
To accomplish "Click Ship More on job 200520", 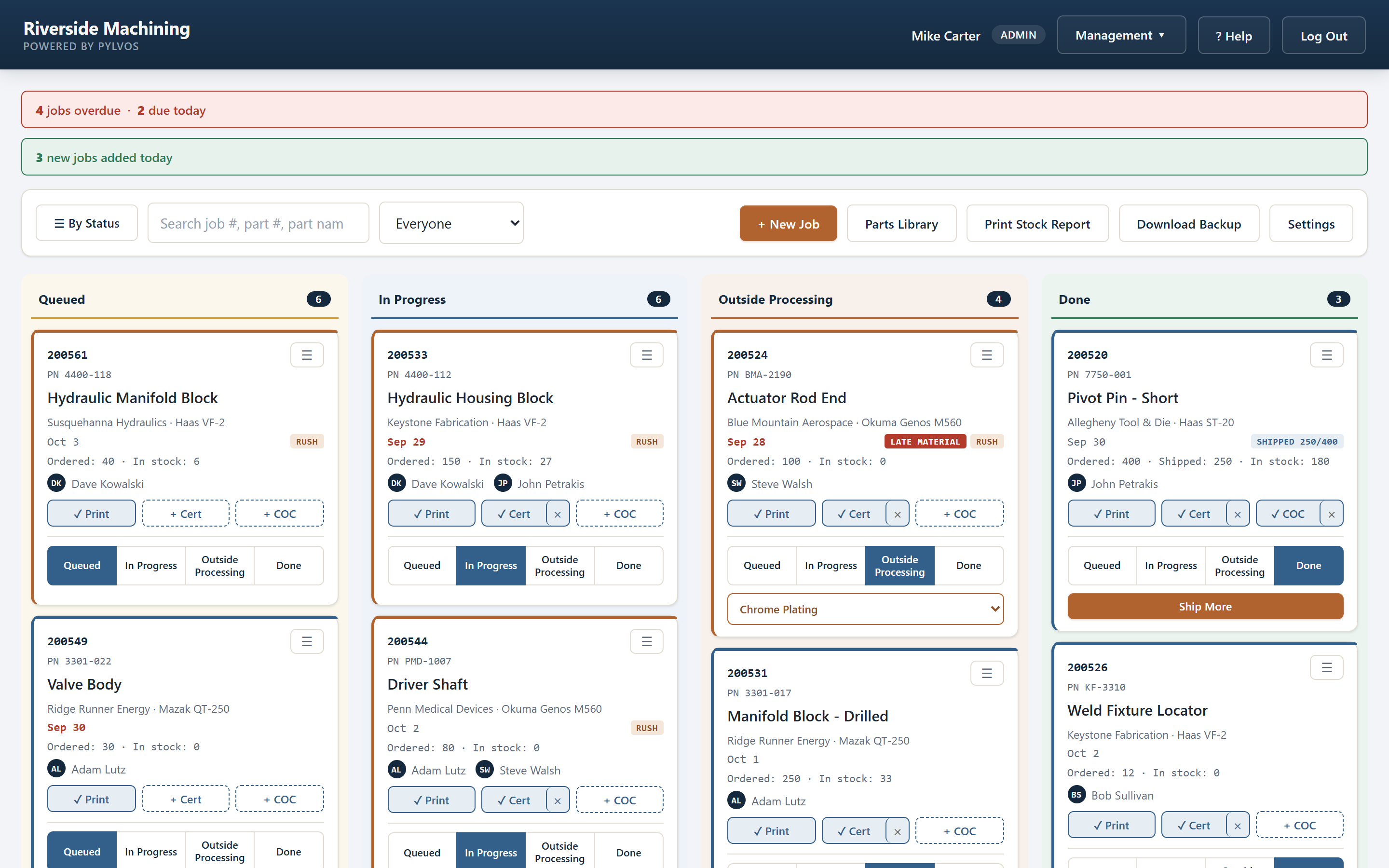I will (x=1205, y=606).
